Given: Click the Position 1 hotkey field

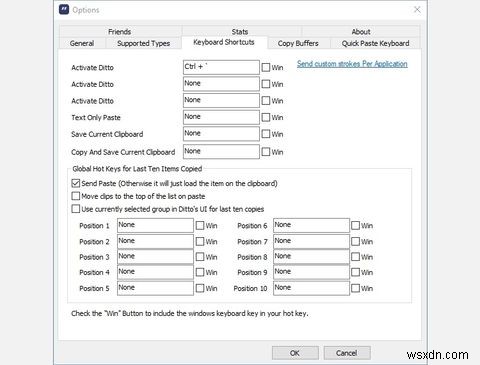Looking at the screenshot, I should point(155,225).
